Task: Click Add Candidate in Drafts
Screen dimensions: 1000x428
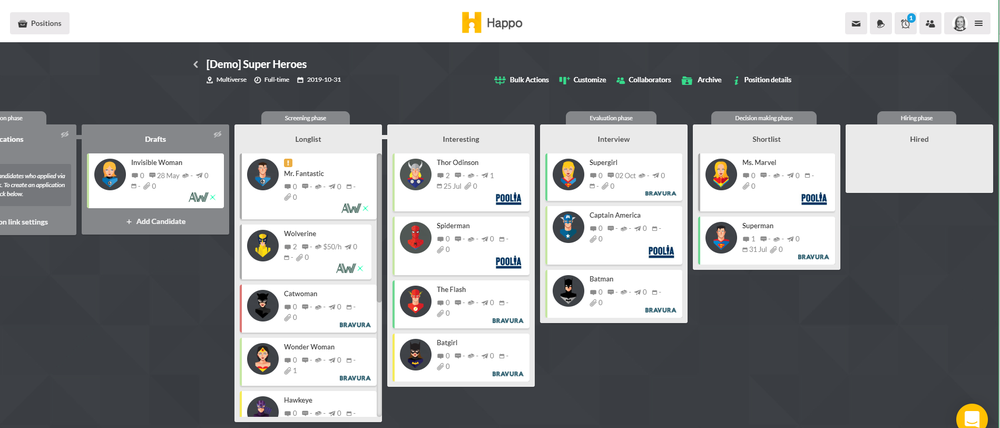Action: [156, 221]
